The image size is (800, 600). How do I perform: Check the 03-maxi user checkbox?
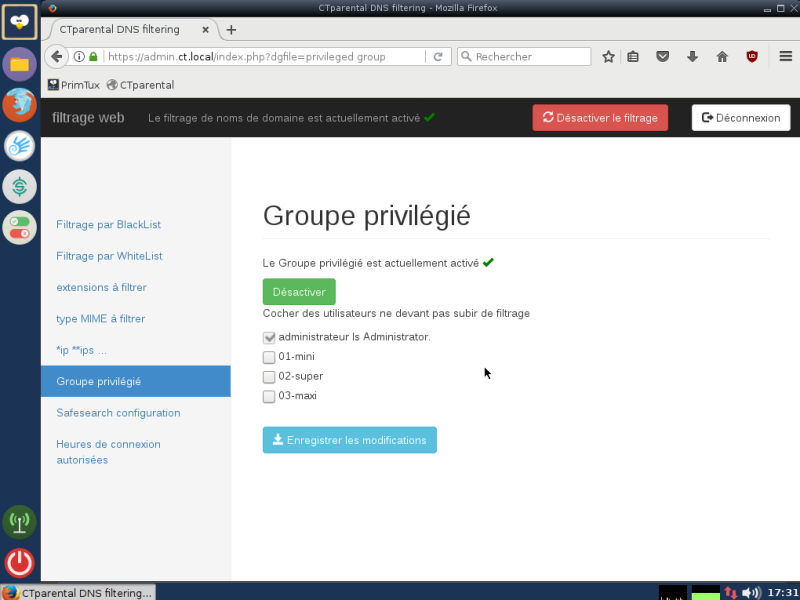(269, 396)
